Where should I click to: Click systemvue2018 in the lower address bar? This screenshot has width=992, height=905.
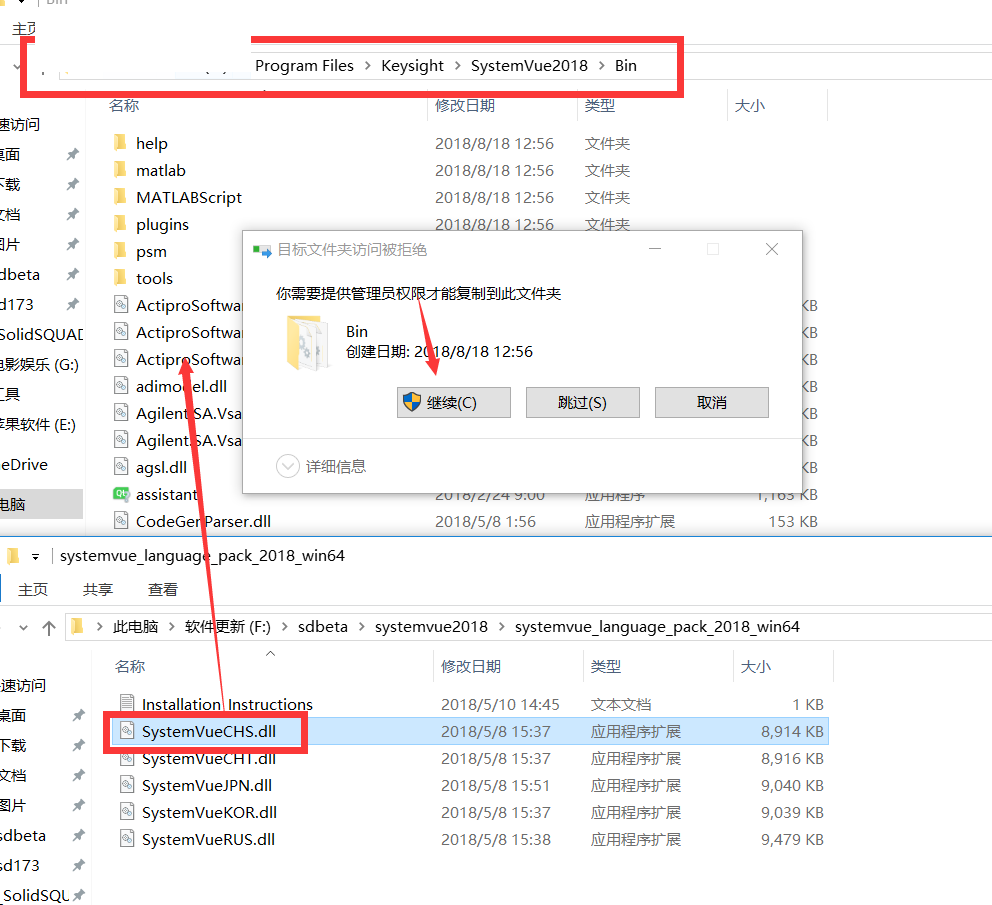(x=431, y=627)
